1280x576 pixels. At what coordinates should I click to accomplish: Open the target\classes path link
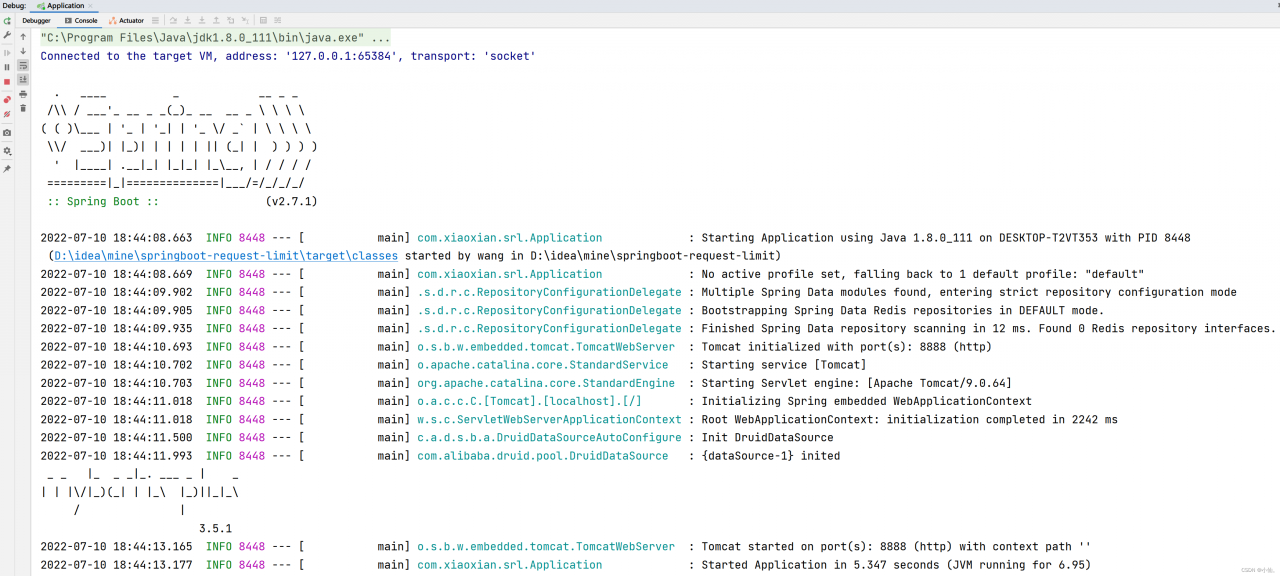pyautogui.click(x=226, y=256)
